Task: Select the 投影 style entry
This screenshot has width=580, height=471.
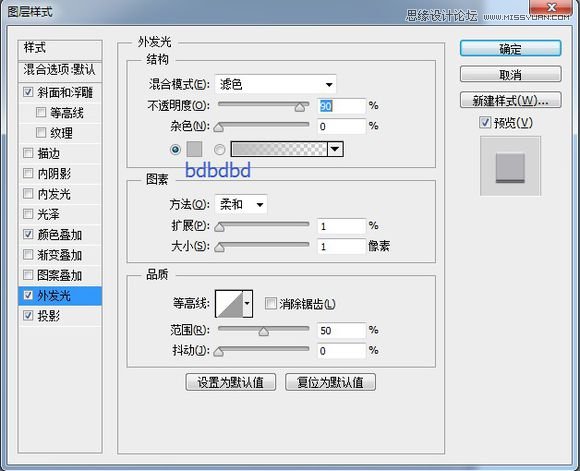Action: [x=48, y=316]
